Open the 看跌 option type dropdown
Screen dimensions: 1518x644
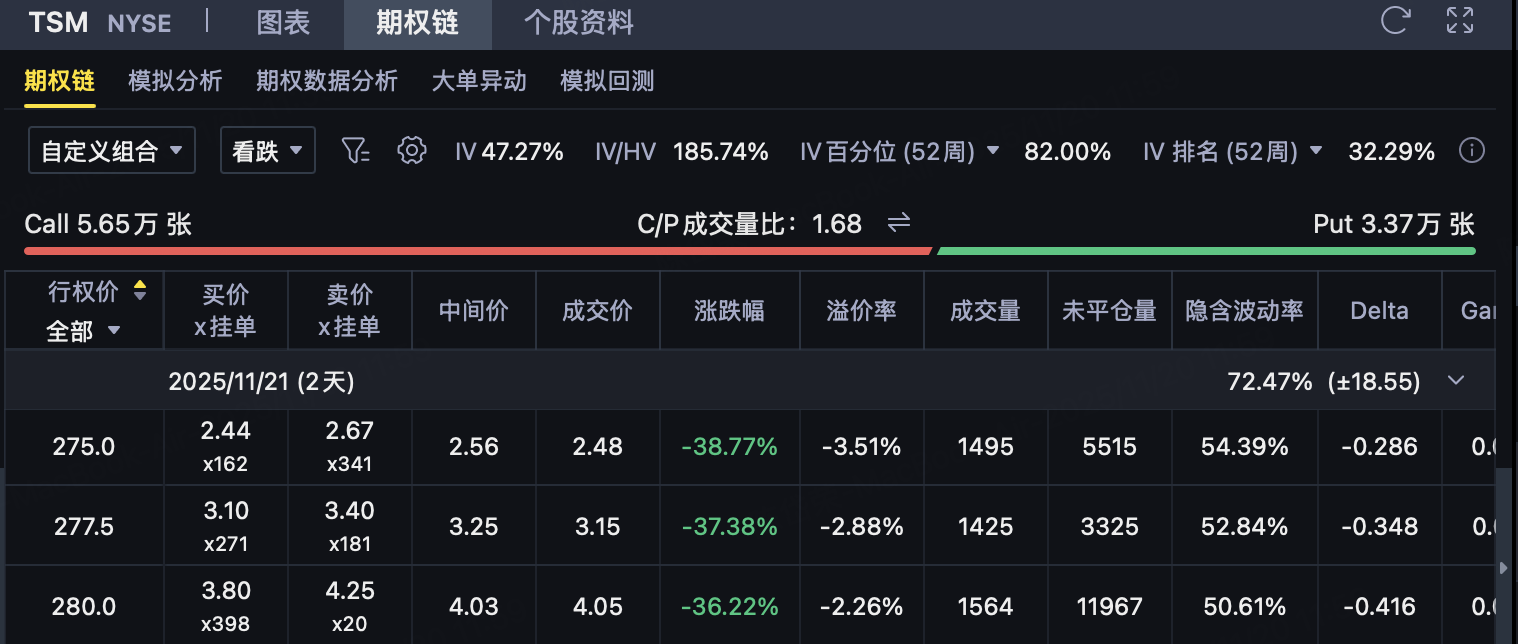267,151
